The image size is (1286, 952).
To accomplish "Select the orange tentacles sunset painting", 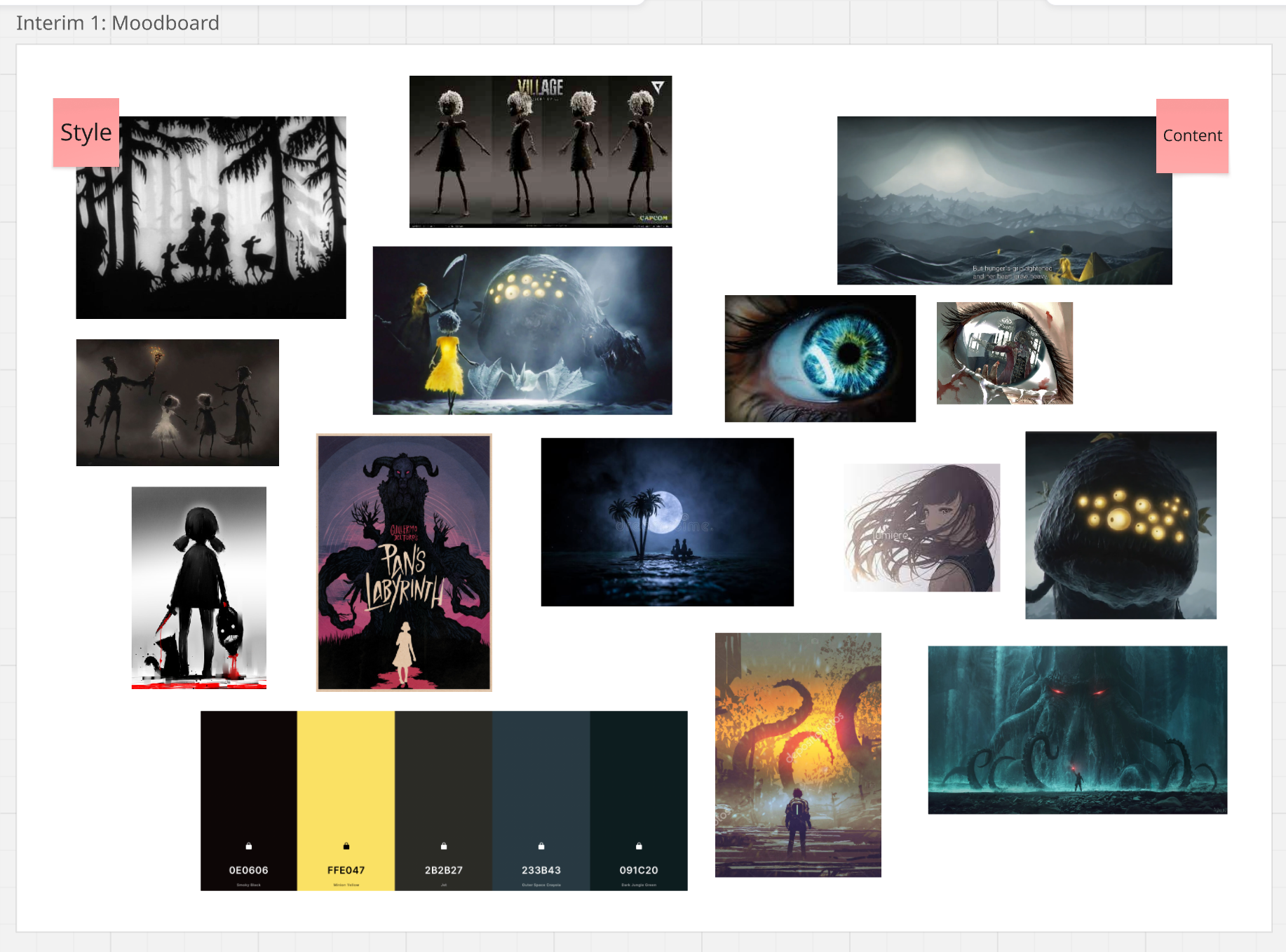I will (x=798, y=755).
